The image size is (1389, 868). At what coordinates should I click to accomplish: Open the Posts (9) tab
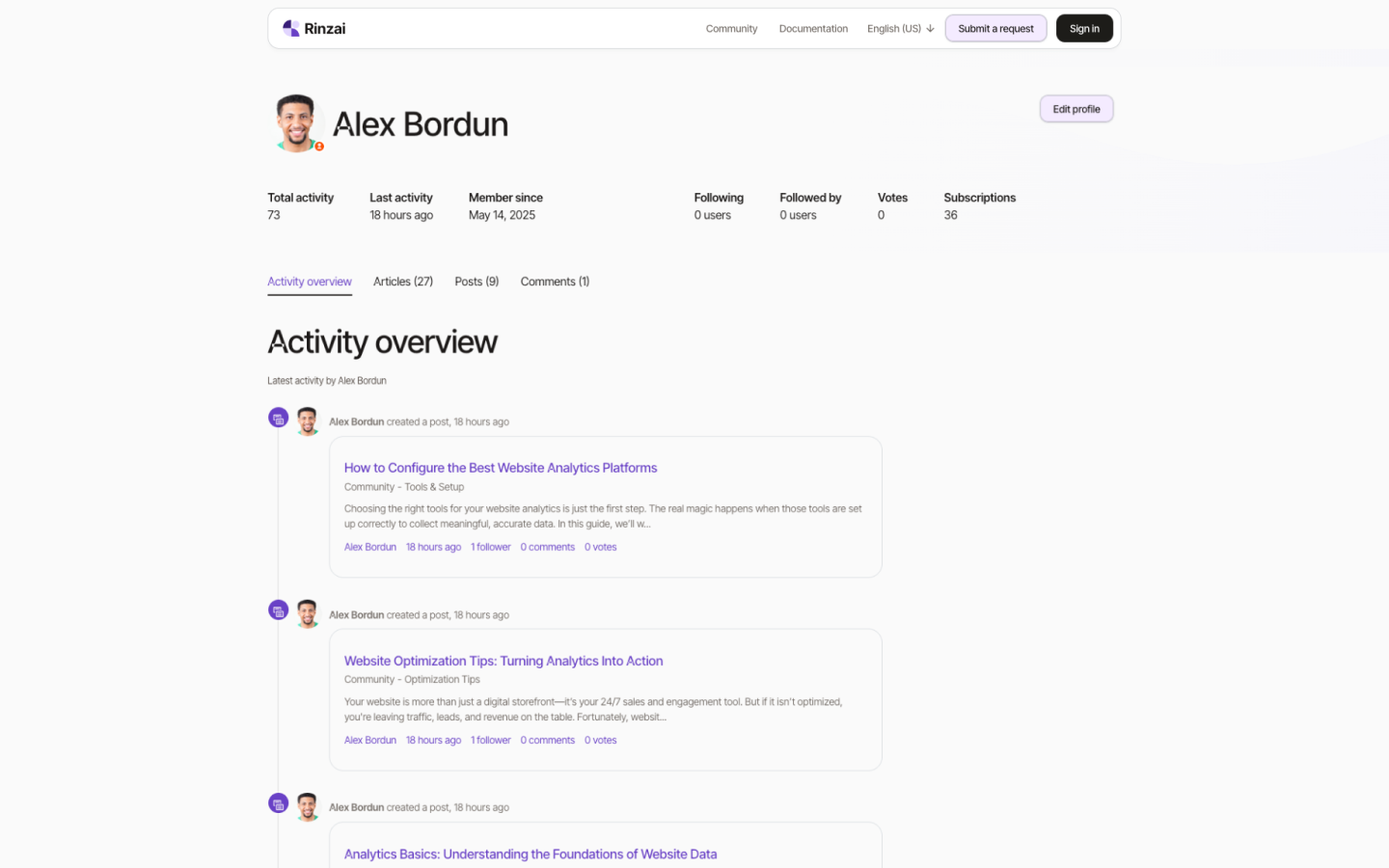click(477, 282)
